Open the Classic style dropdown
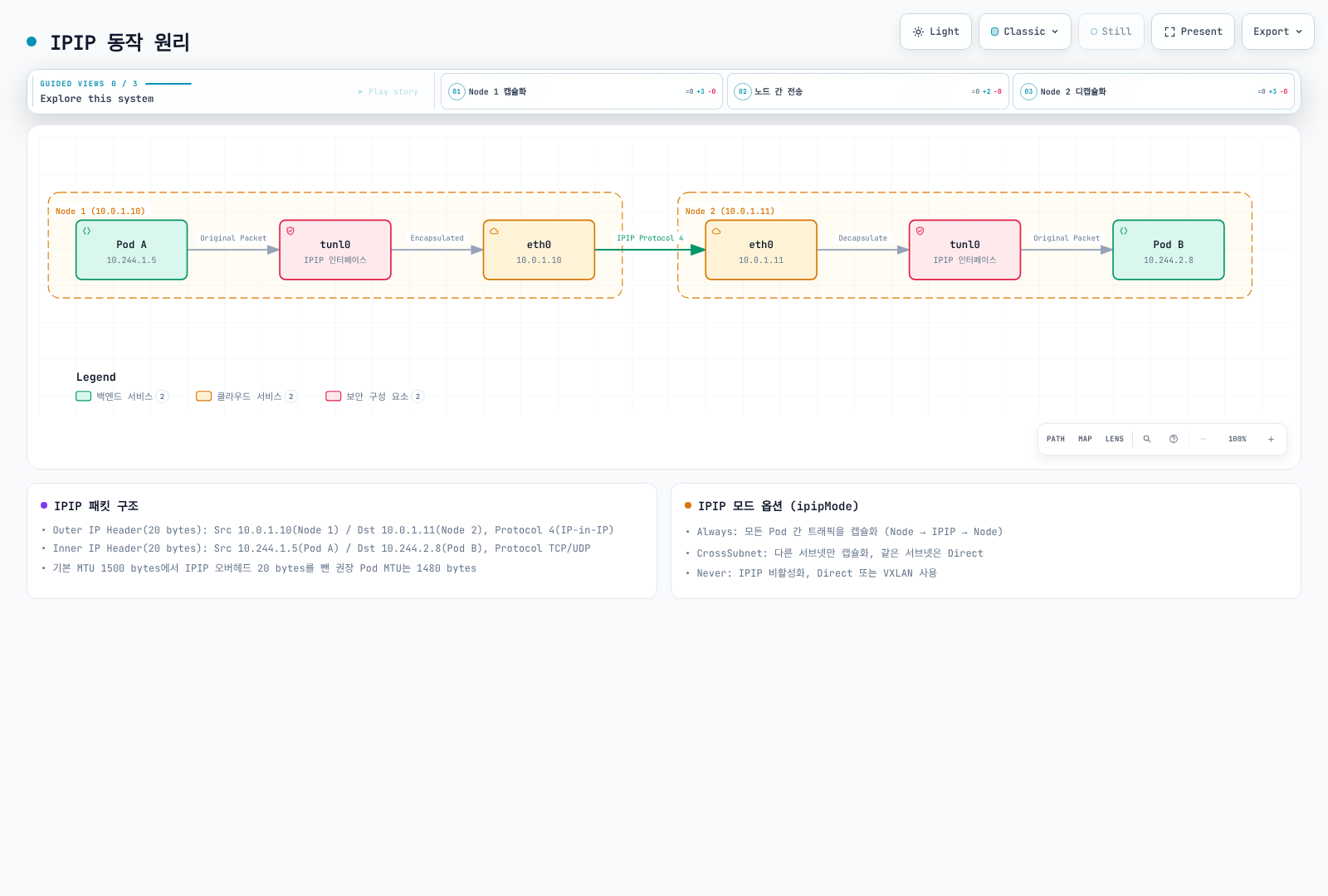 pos(1025,32)
